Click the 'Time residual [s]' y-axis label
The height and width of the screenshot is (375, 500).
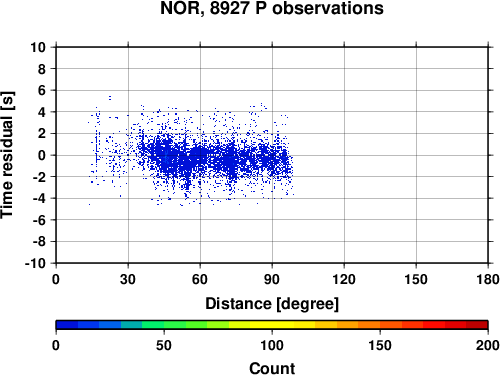coord(7,155)
